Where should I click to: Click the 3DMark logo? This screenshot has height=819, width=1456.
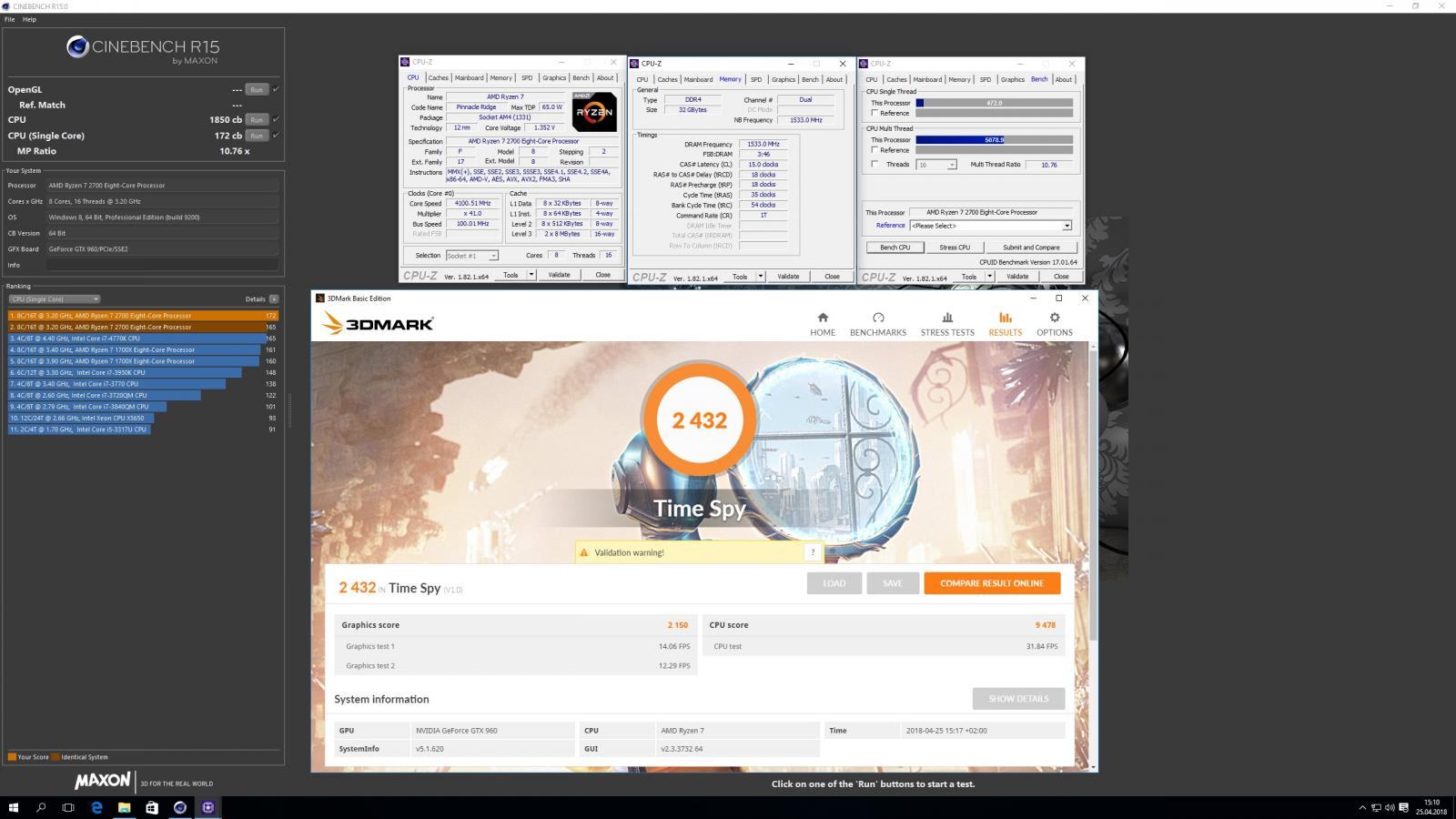tap(377, 323)
